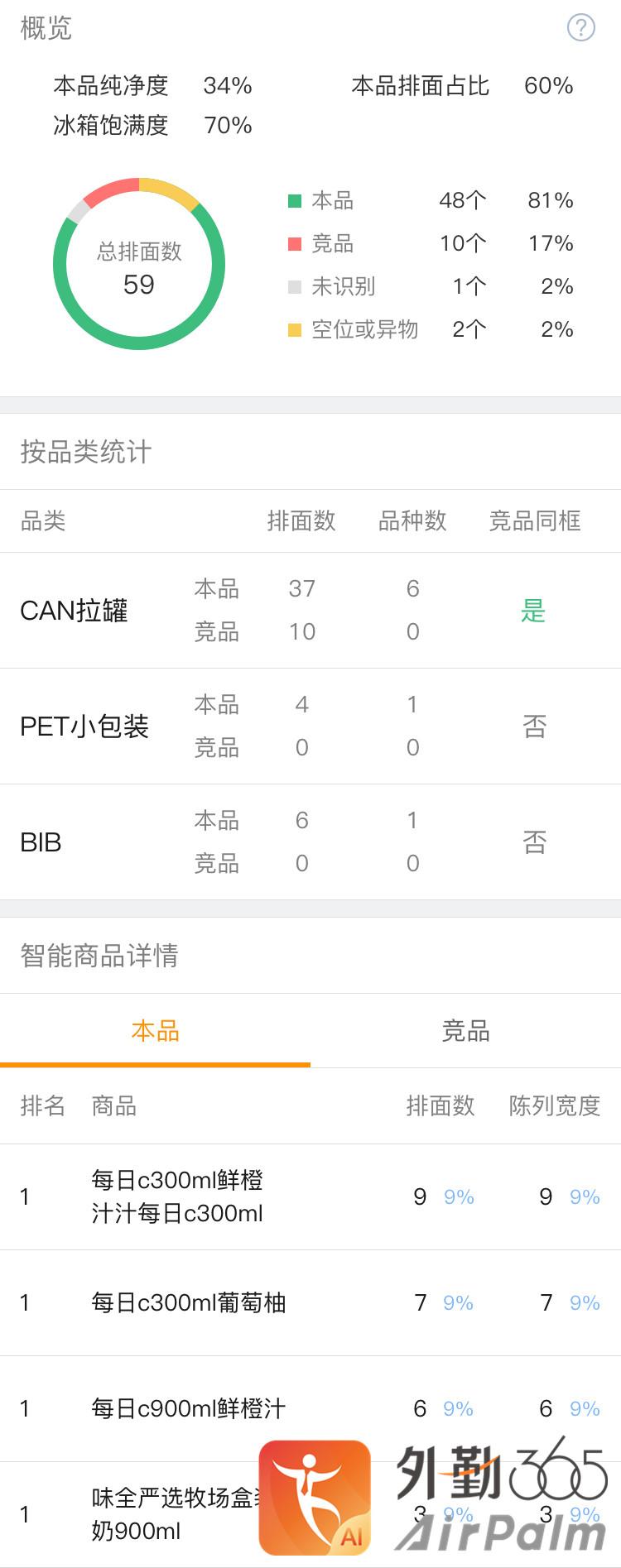Click the 陈列宽度 column header
This screenshot has width=621, height=1568.
[554, 1105]
